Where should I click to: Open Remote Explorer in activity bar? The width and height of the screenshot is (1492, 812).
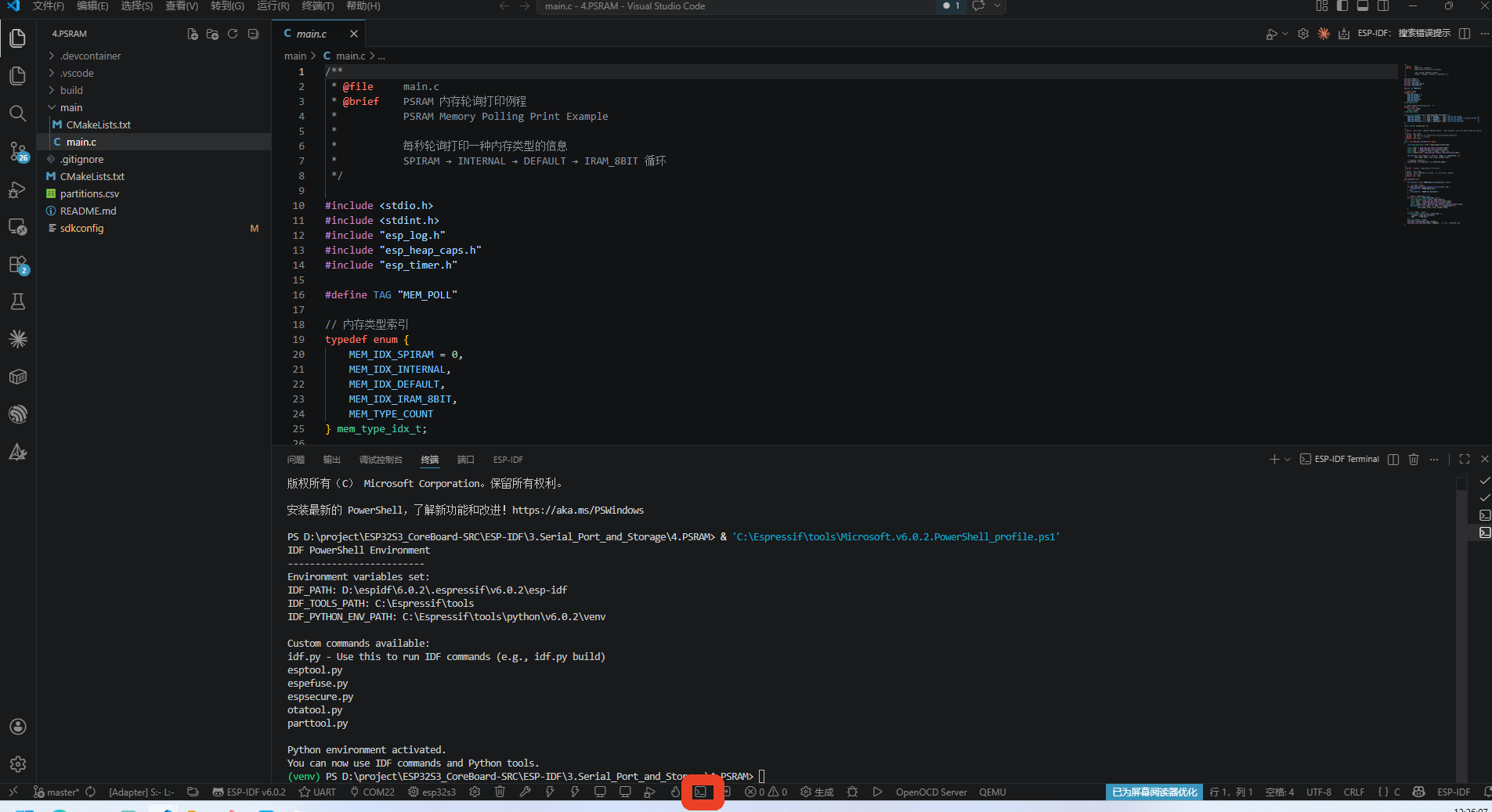click(18, 227)
